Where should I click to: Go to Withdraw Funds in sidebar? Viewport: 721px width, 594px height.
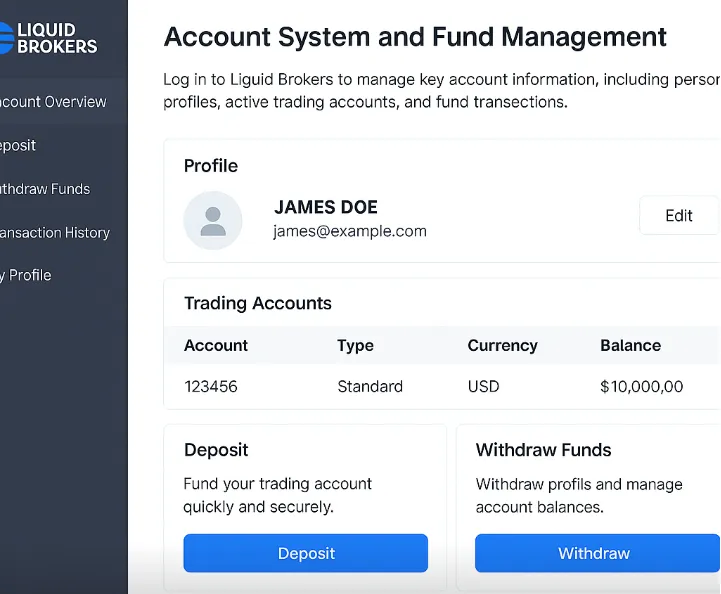pos(45,189)
